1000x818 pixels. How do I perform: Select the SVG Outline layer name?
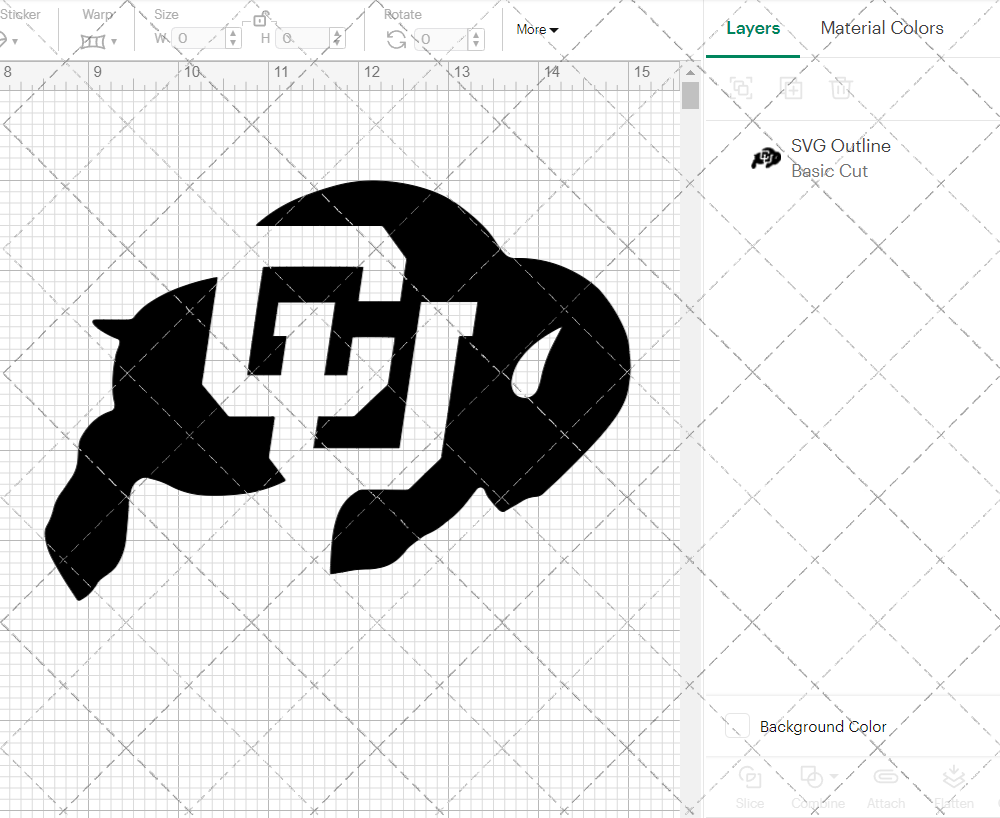pyautogui.click(x=841, y=146)
